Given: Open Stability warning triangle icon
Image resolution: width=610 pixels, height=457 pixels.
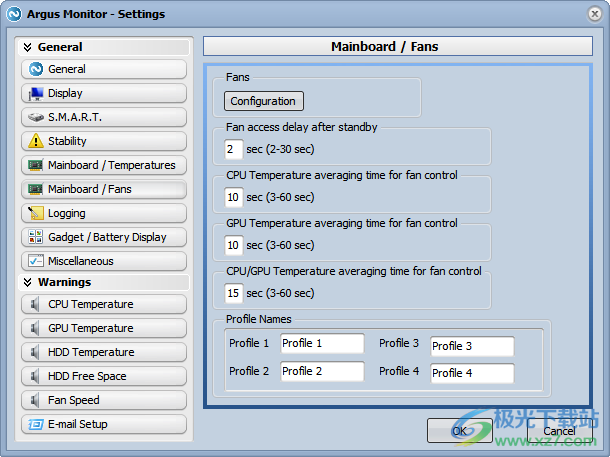Looking at the screenshot, I should point(36,141).
